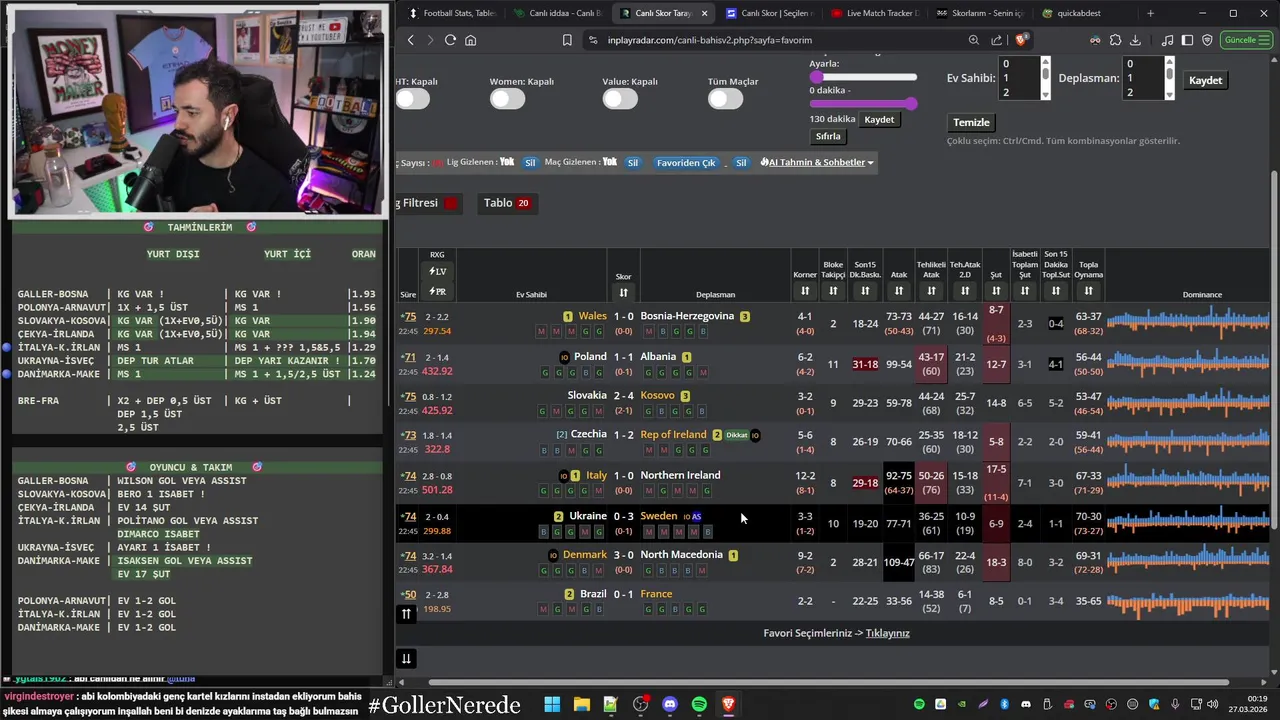Open Discord from the taskbar
The height and width of the screenshot is (720, 1280).
point(670,704)
